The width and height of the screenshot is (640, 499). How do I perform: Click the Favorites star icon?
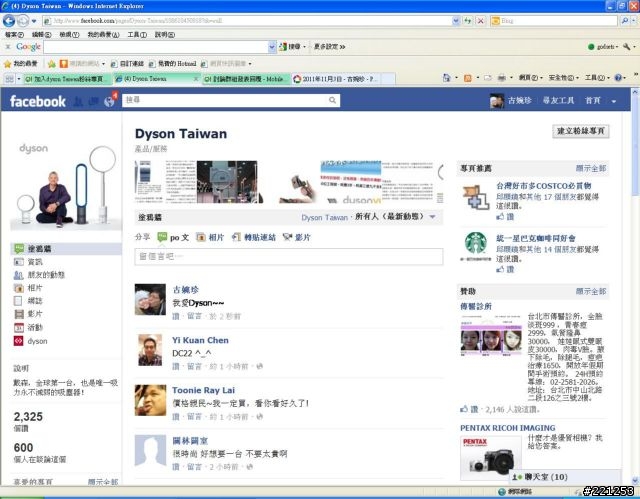(x=7, y=64)
